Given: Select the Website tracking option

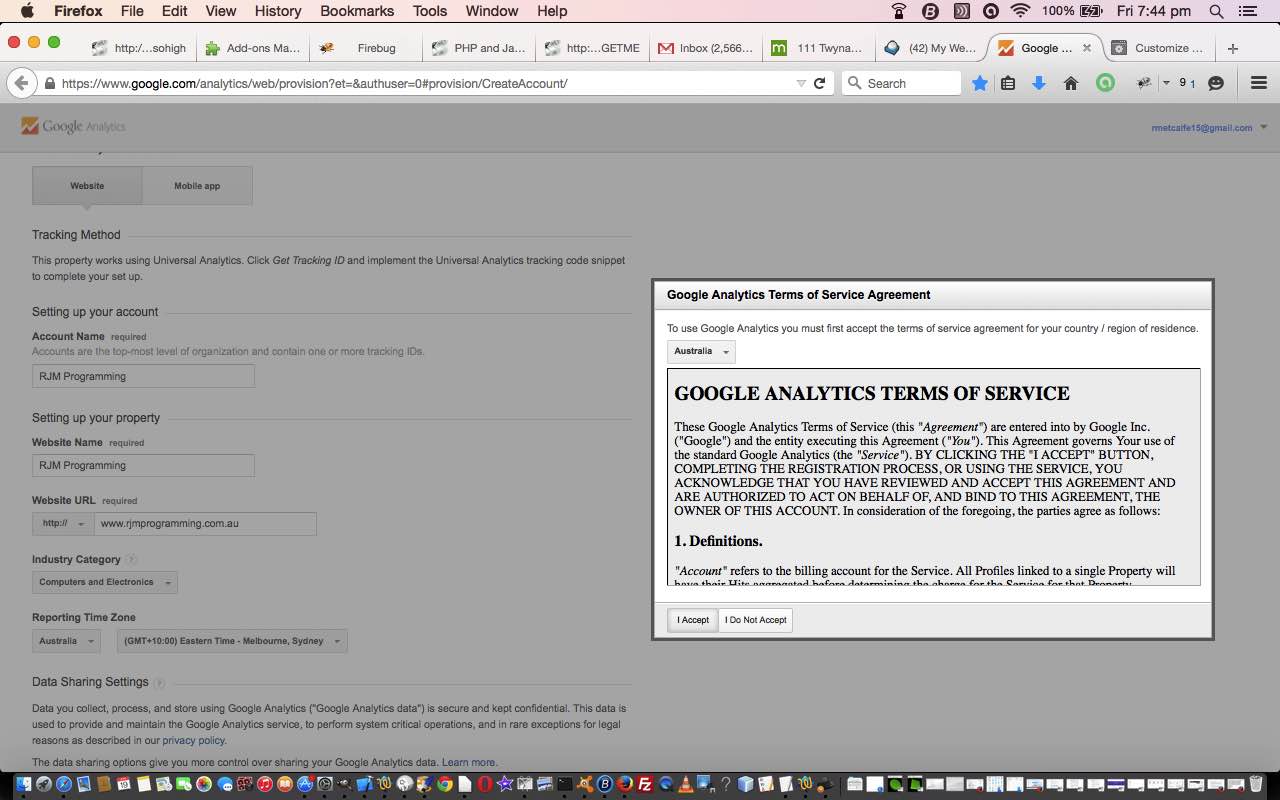Looking at the screenshot, I should 87,186.
